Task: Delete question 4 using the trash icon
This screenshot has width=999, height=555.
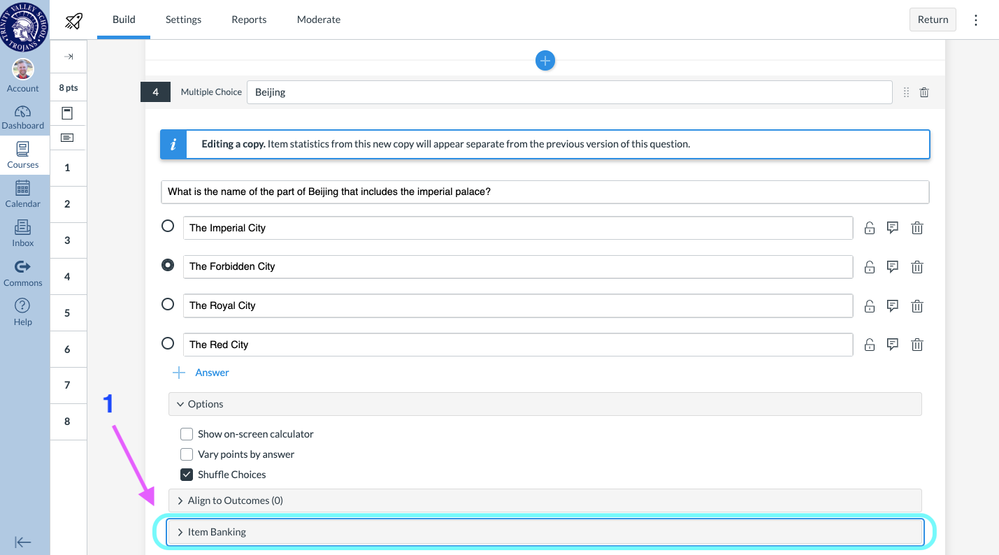Action: (x=924, y=92)
